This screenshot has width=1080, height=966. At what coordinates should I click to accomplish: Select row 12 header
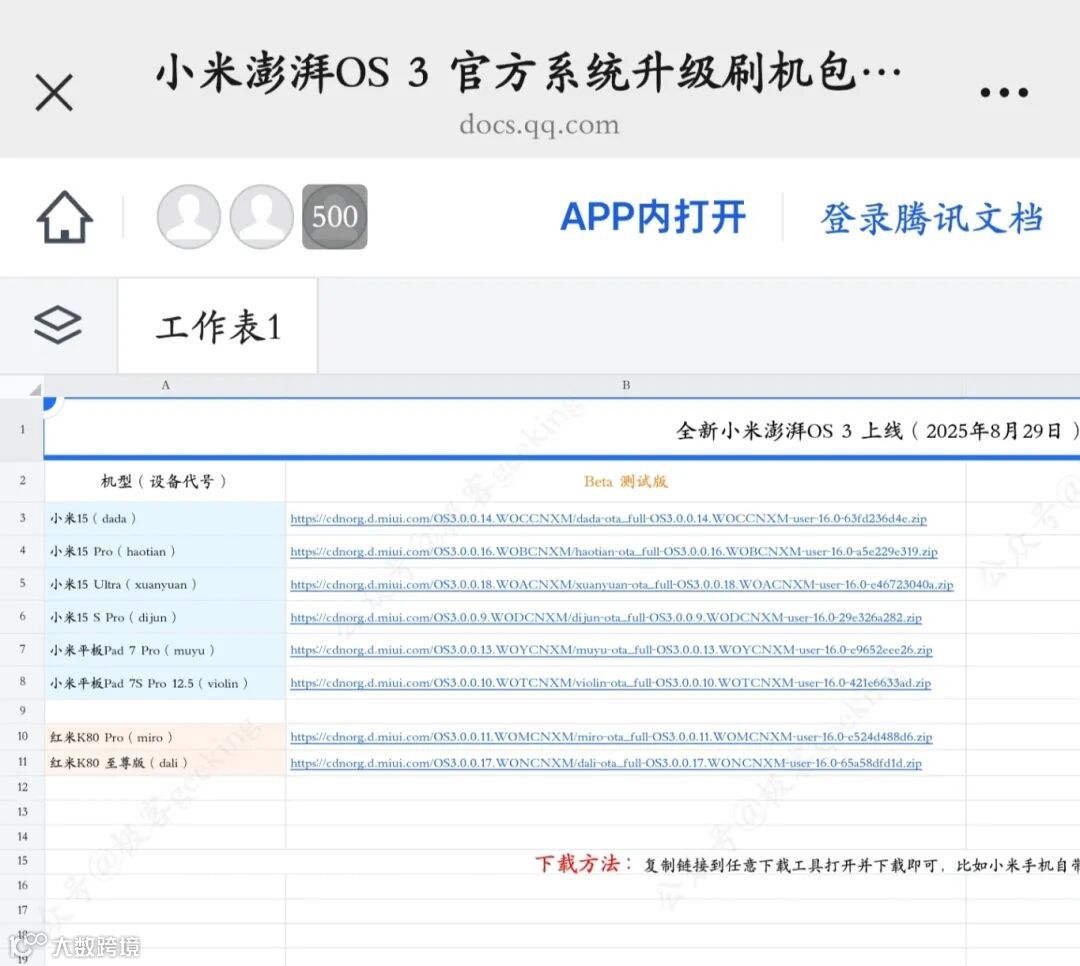click(x=22, y=787)
